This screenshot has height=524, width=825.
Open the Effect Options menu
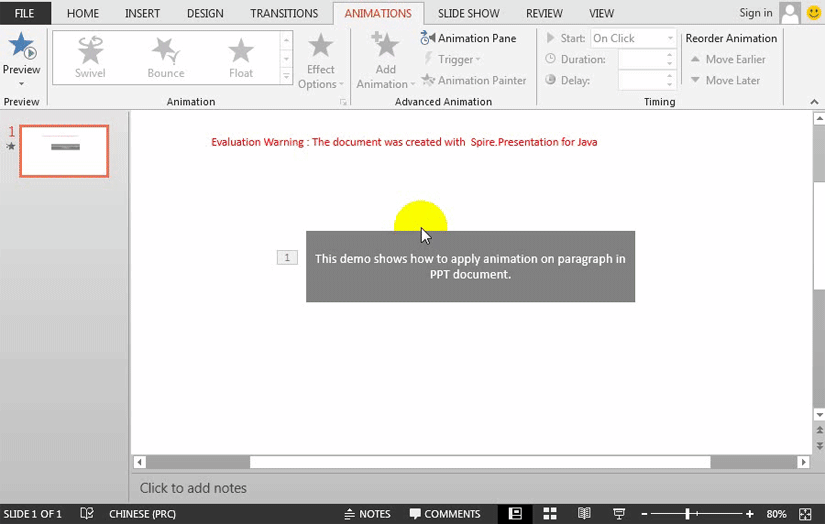coord(320,61)
